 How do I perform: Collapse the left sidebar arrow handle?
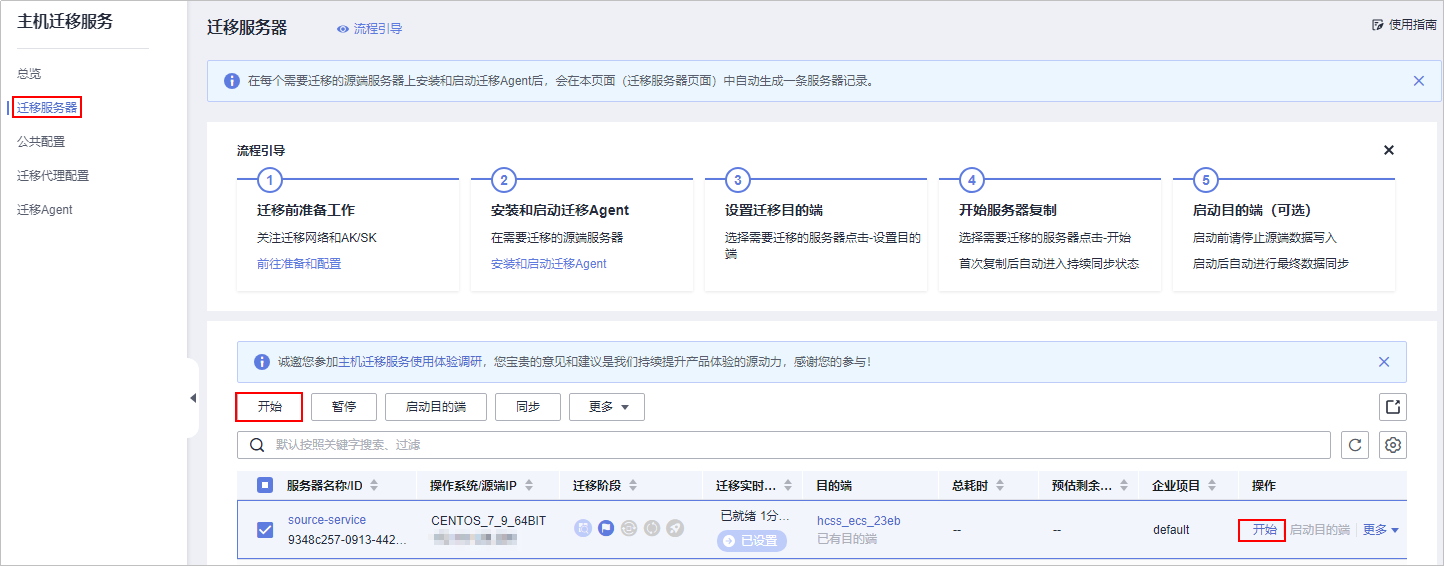tap(193, 398)
